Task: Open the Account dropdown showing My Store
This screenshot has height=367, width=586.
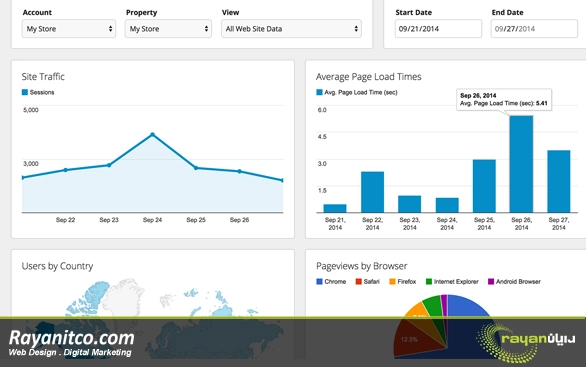Action: coord(69,29)
